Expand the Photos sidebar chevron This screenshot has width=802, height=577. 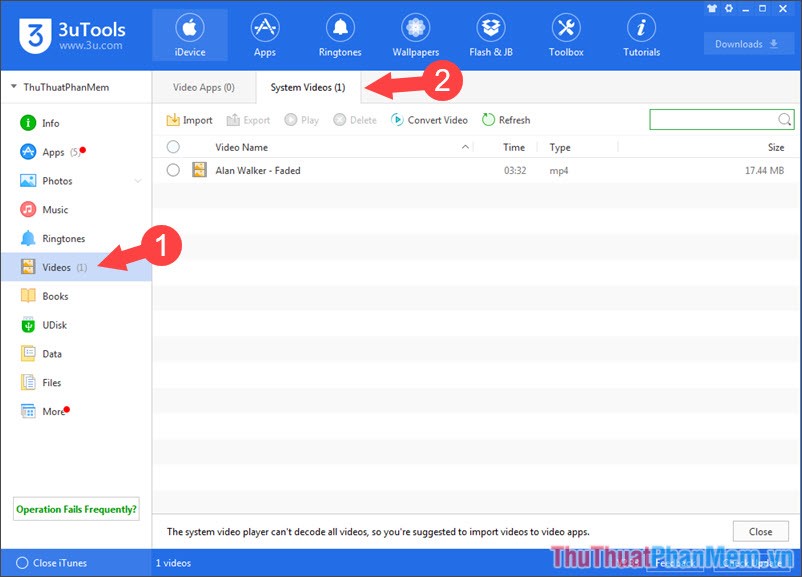tap(138, 181)
